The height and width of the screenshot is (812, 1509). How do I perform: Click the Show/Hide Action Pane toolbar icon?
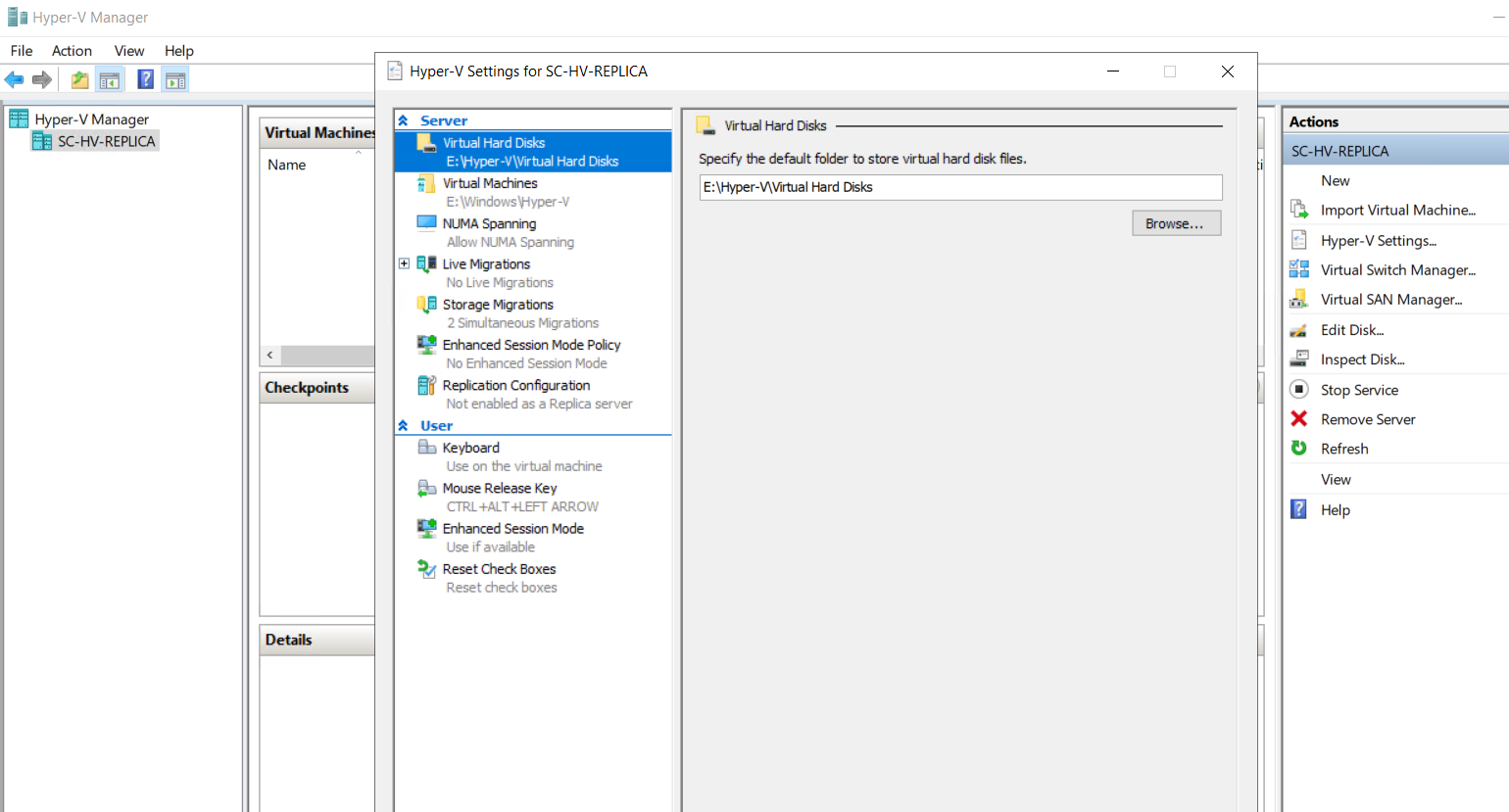(175, 80)
